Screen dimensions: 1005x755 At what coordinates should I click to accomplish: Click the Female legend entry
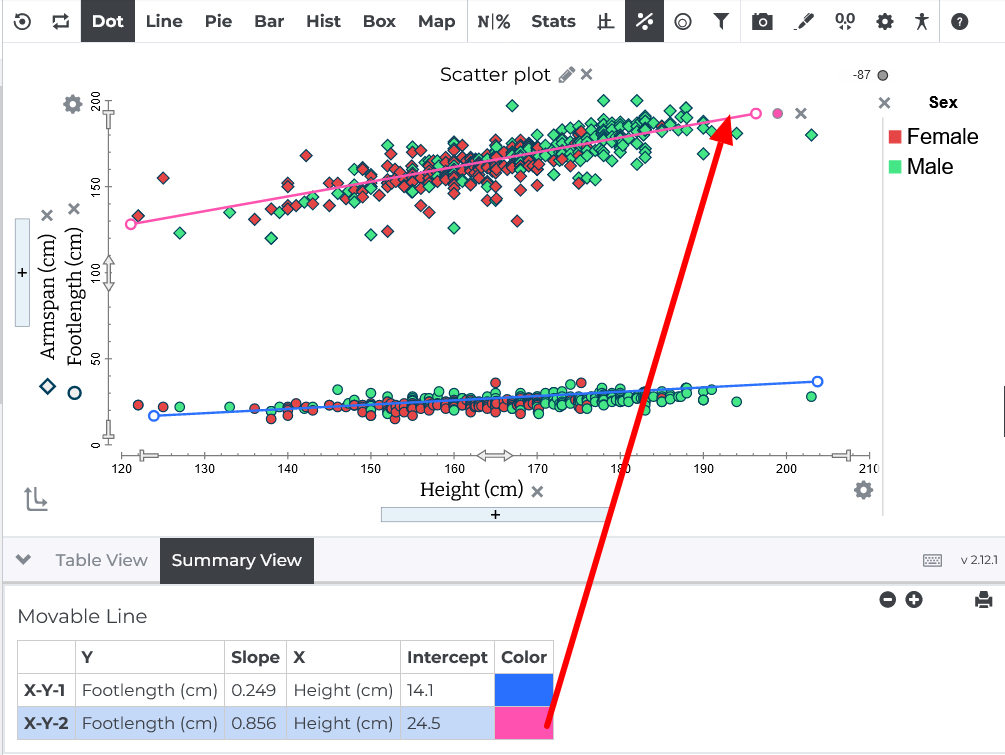tap(933, 137)
